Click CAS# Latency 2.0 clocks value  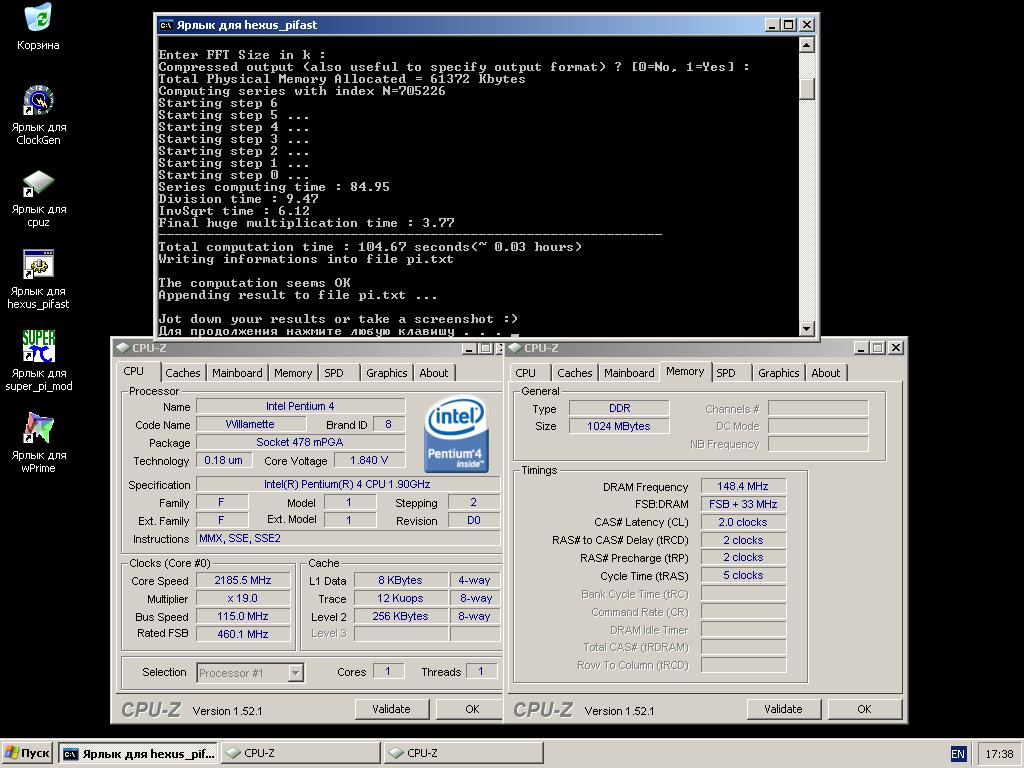click(x=743, y=522)
